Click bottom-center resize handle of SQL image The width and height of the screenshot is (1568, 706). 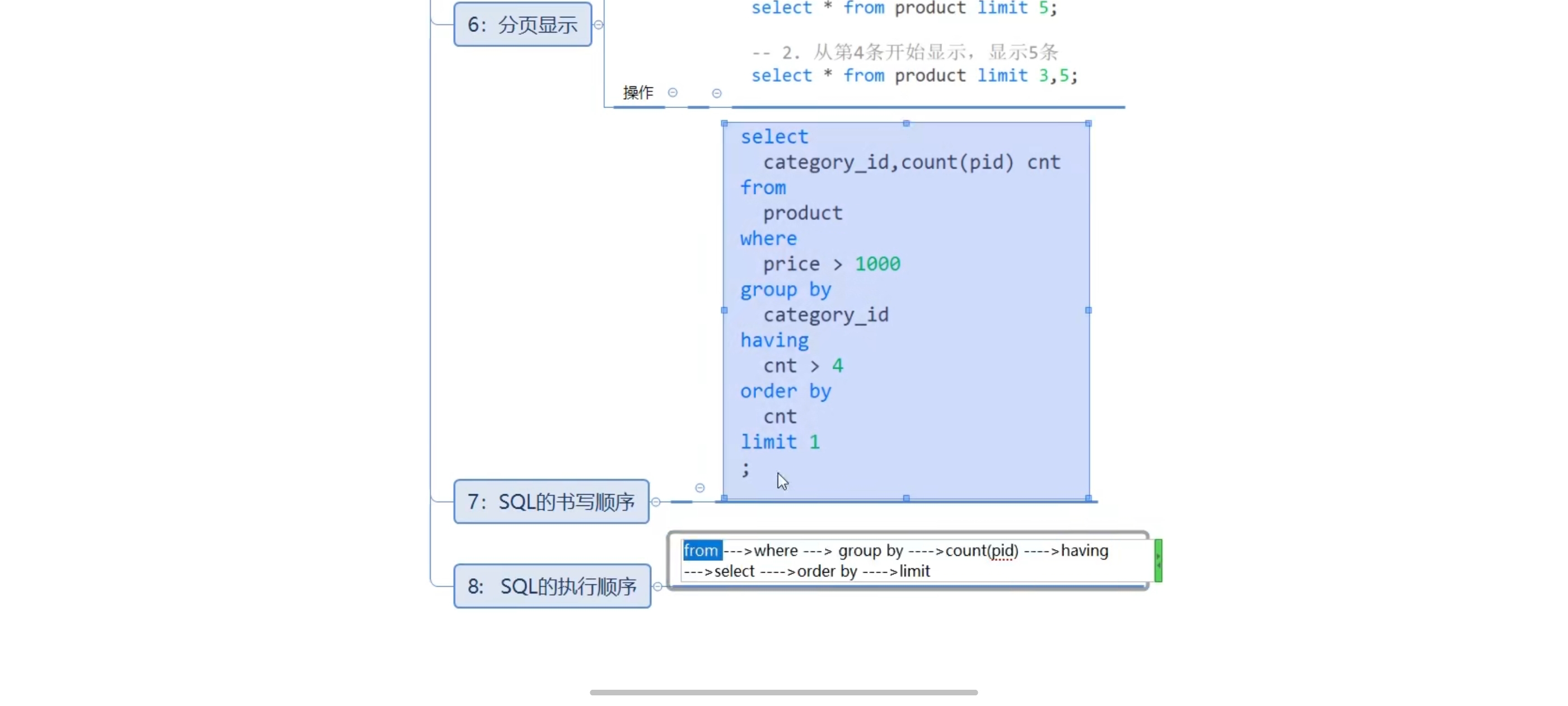[906, 498]
